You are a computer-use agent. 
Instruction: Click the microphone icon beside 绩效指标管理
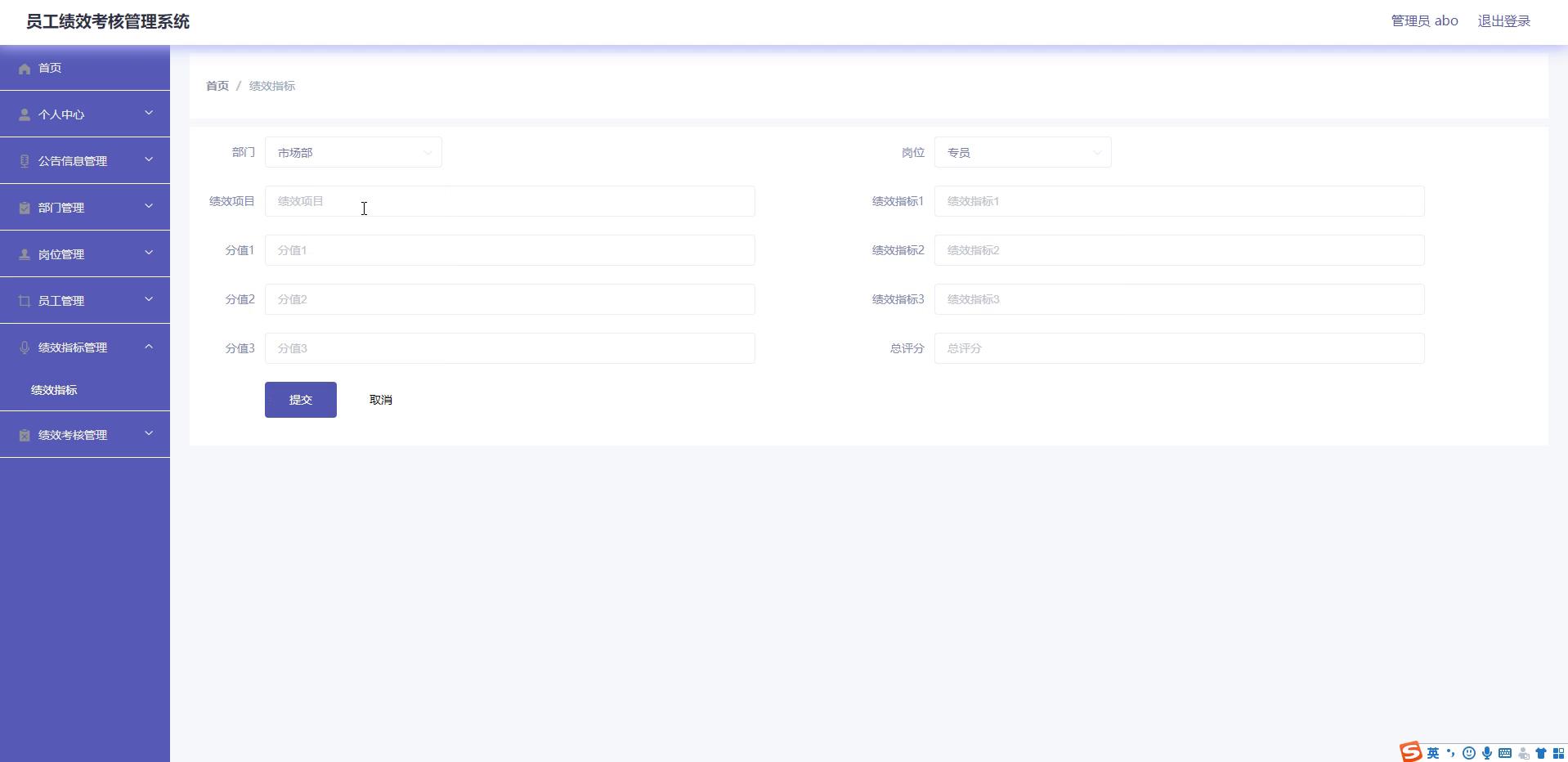click(x=25, y=347)
